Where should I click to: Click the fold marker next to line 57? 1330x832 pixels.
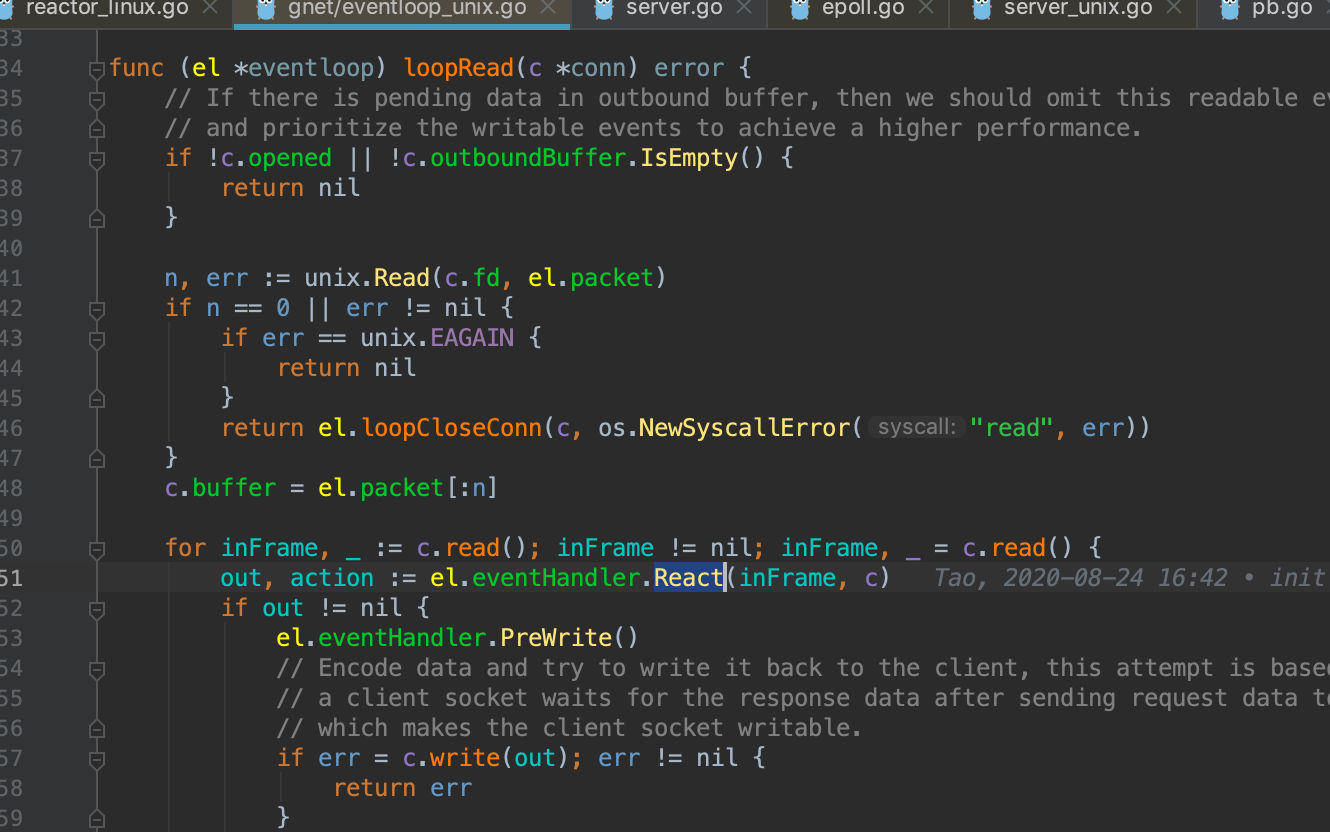pos(95,757)
